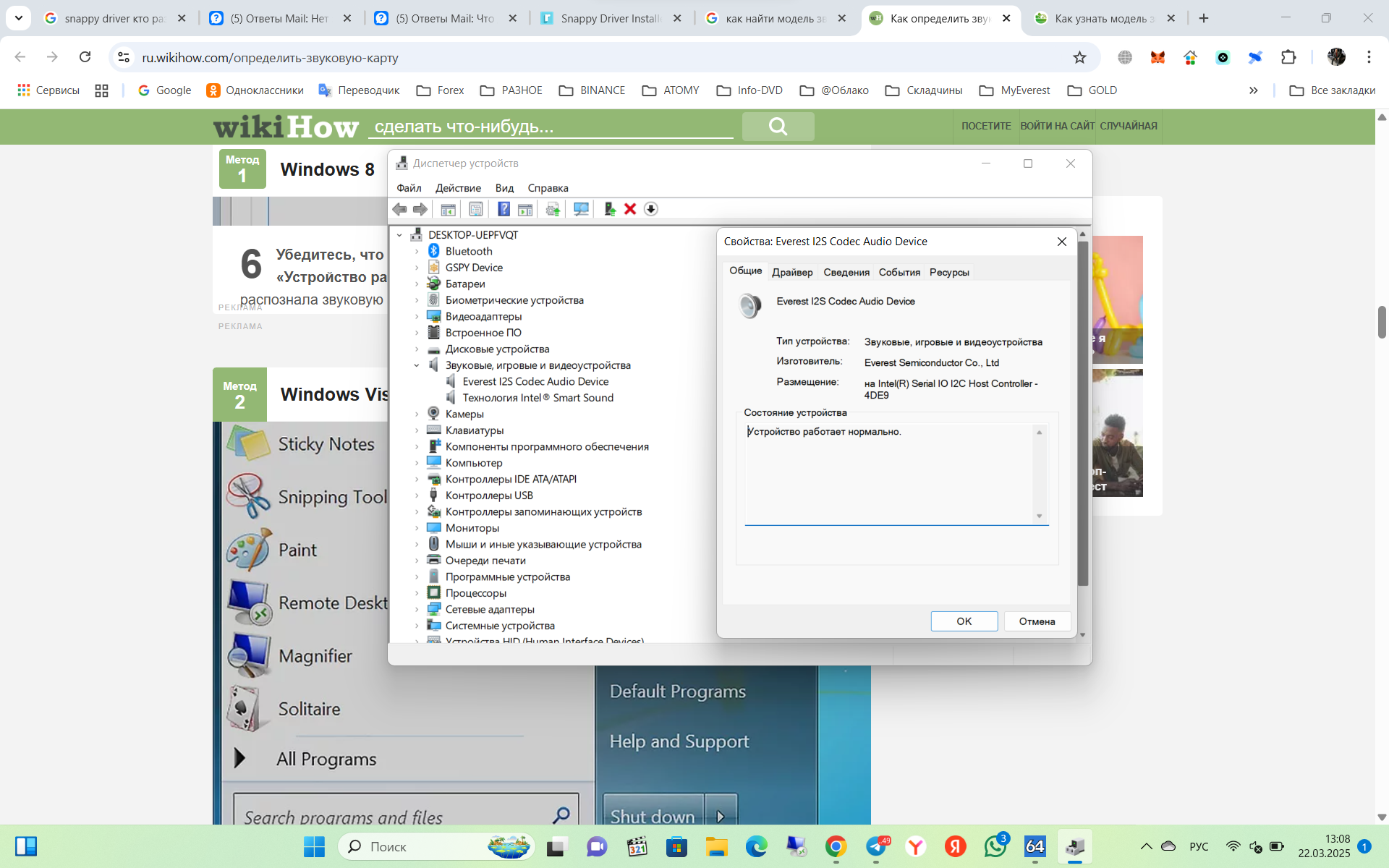Switch to the События tab

click(899, 273)
